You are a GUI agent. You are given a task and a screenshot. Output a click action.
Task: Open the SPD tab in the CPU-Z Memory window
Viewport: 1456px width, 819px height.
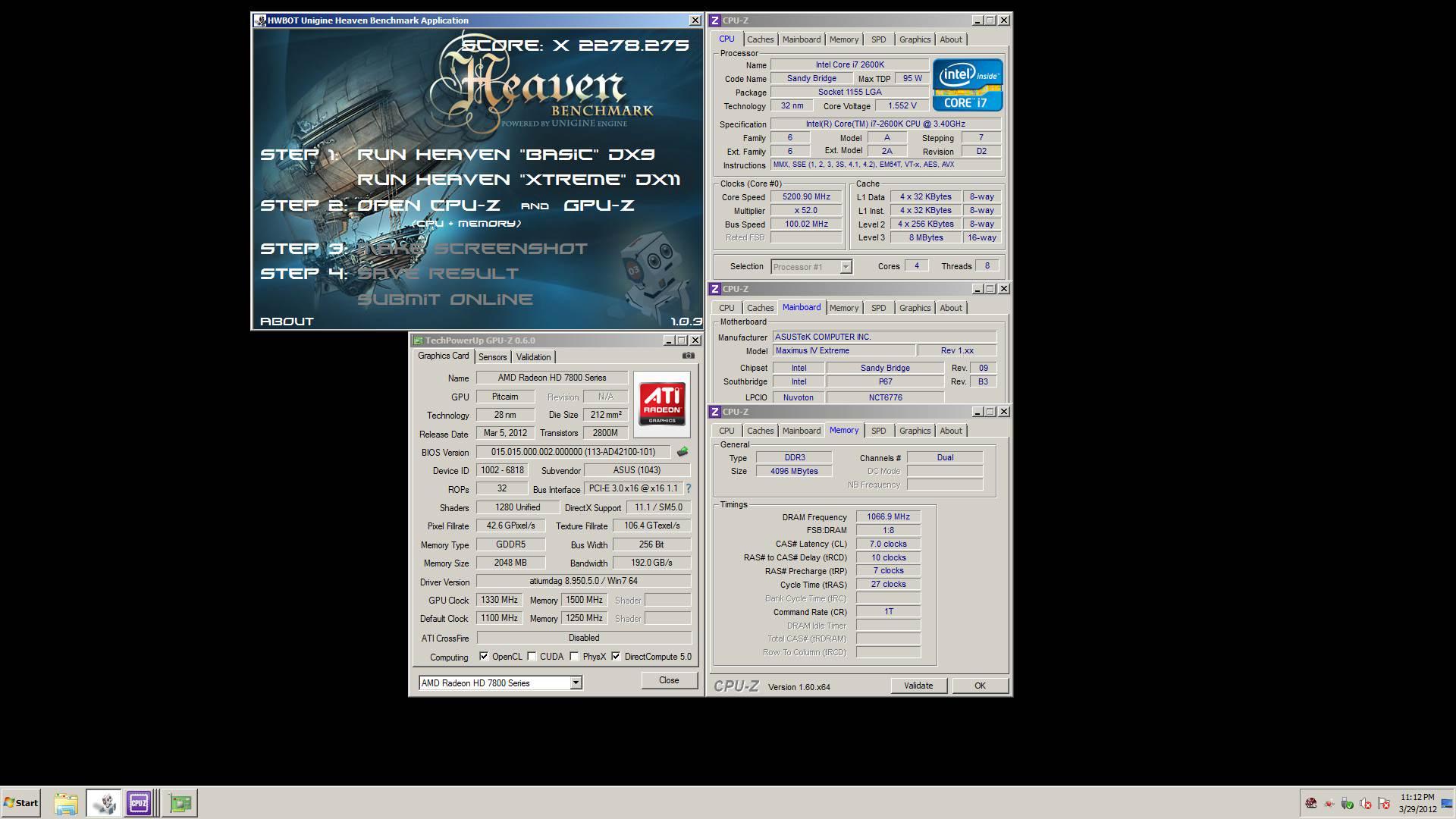click(x=878, y=431)
